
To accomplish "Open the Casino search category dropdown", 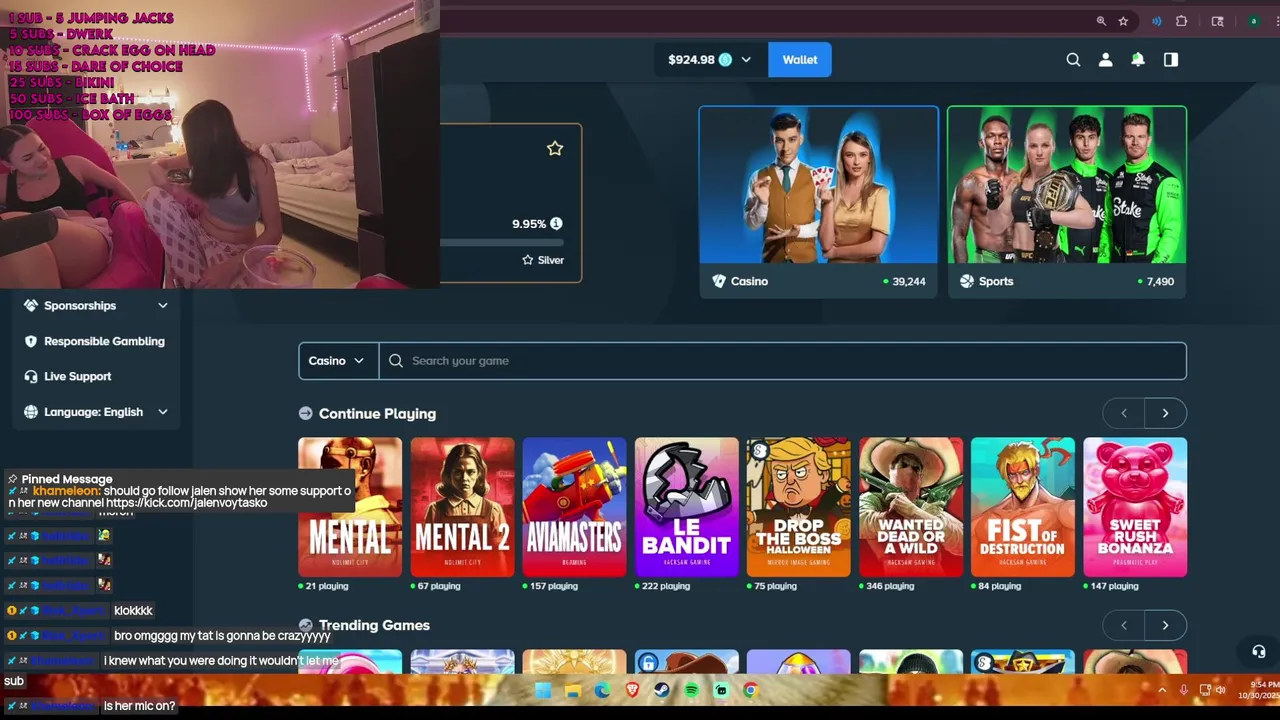I will (338, 361).
